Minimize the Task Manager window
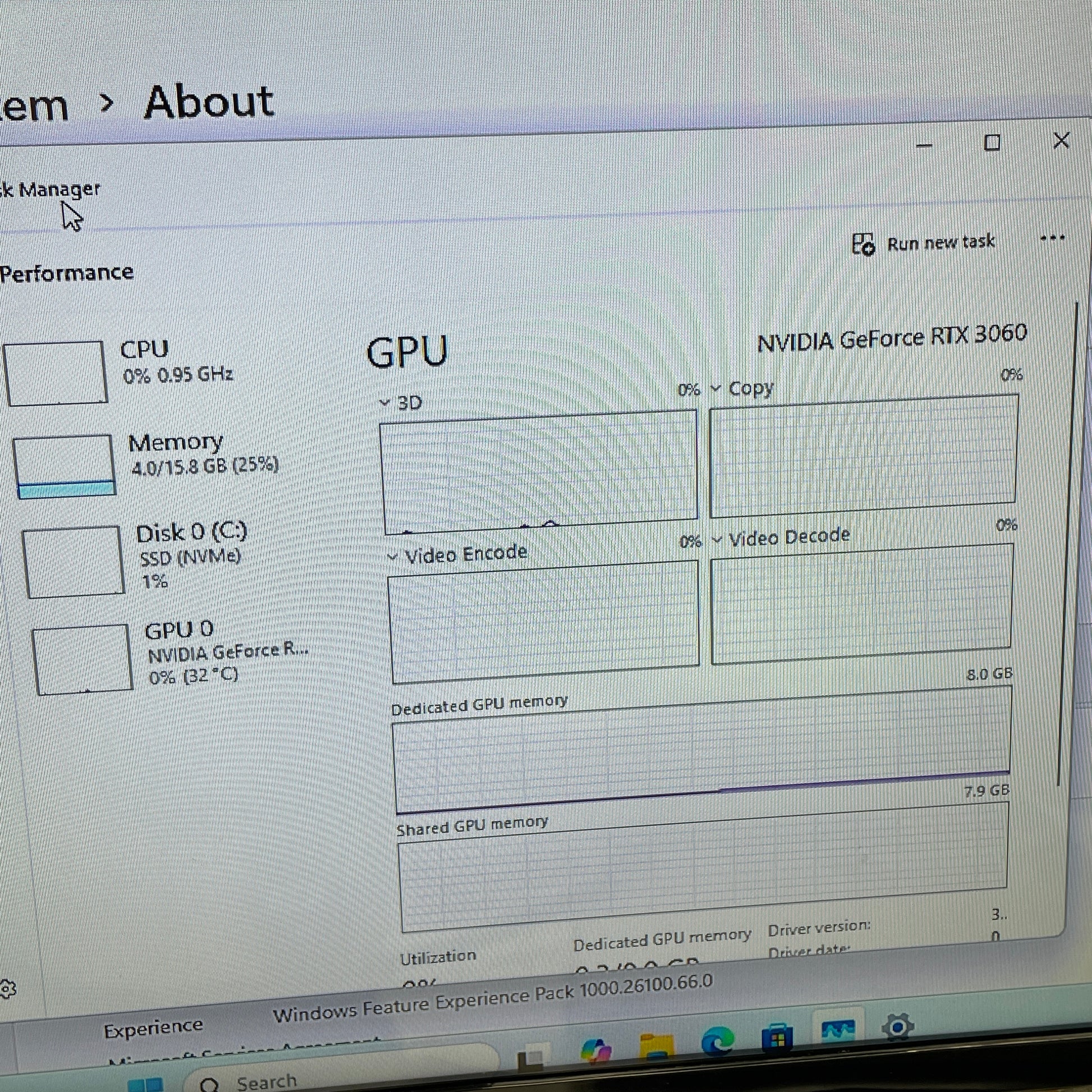 point(924,146)
